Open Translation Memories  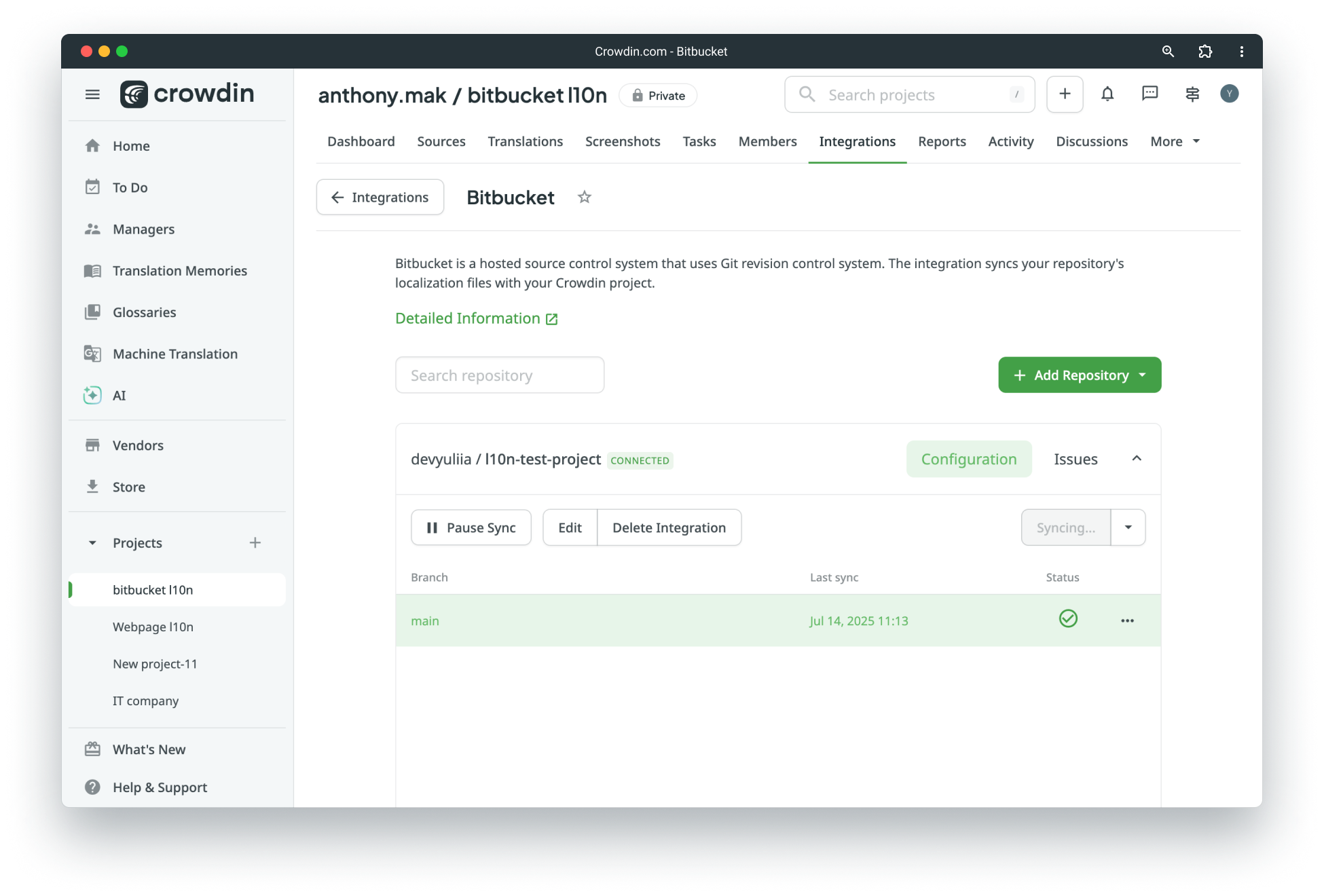coord(179,271)
